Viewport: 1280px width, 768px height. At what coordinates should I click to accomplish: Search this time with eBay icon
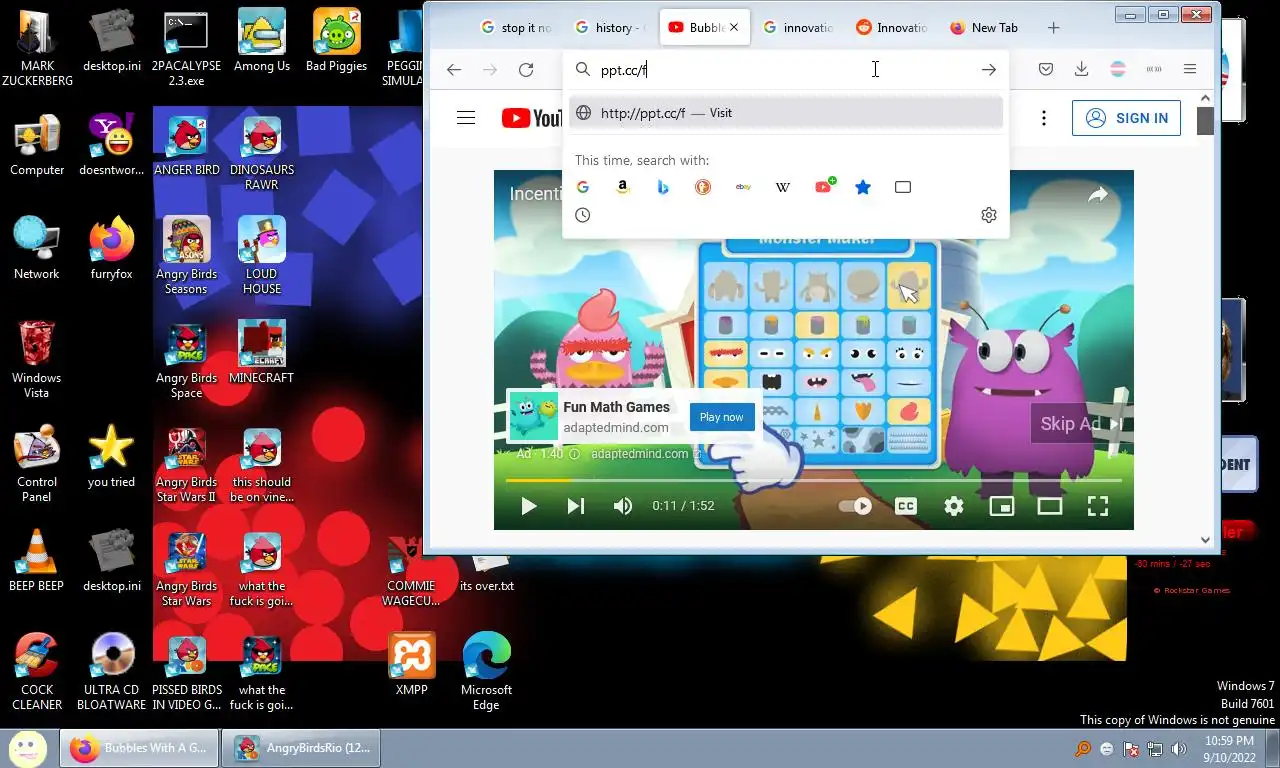point(743,187)
